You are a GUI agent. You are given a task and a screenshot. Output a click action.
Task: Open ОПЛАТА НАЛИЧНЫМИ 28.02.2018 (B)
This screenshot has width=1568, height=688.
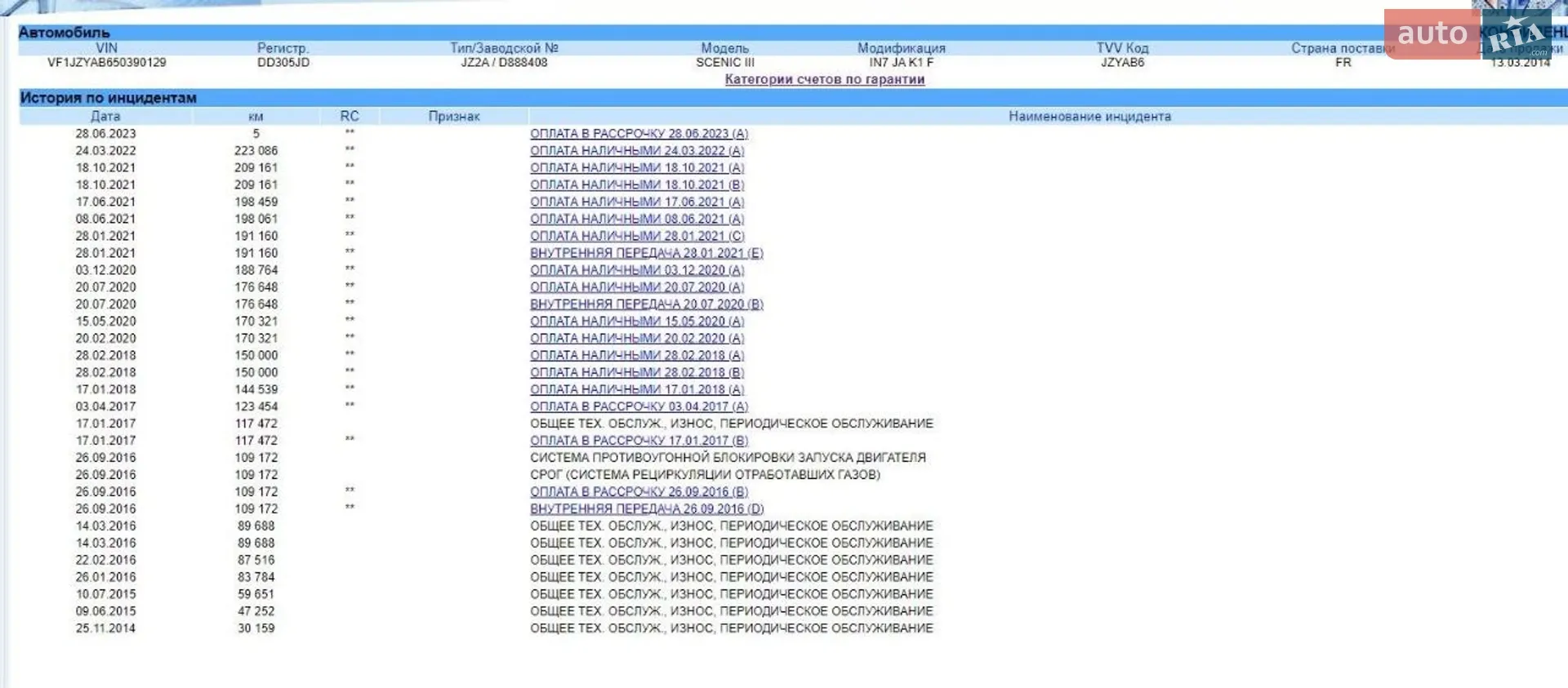637,373
